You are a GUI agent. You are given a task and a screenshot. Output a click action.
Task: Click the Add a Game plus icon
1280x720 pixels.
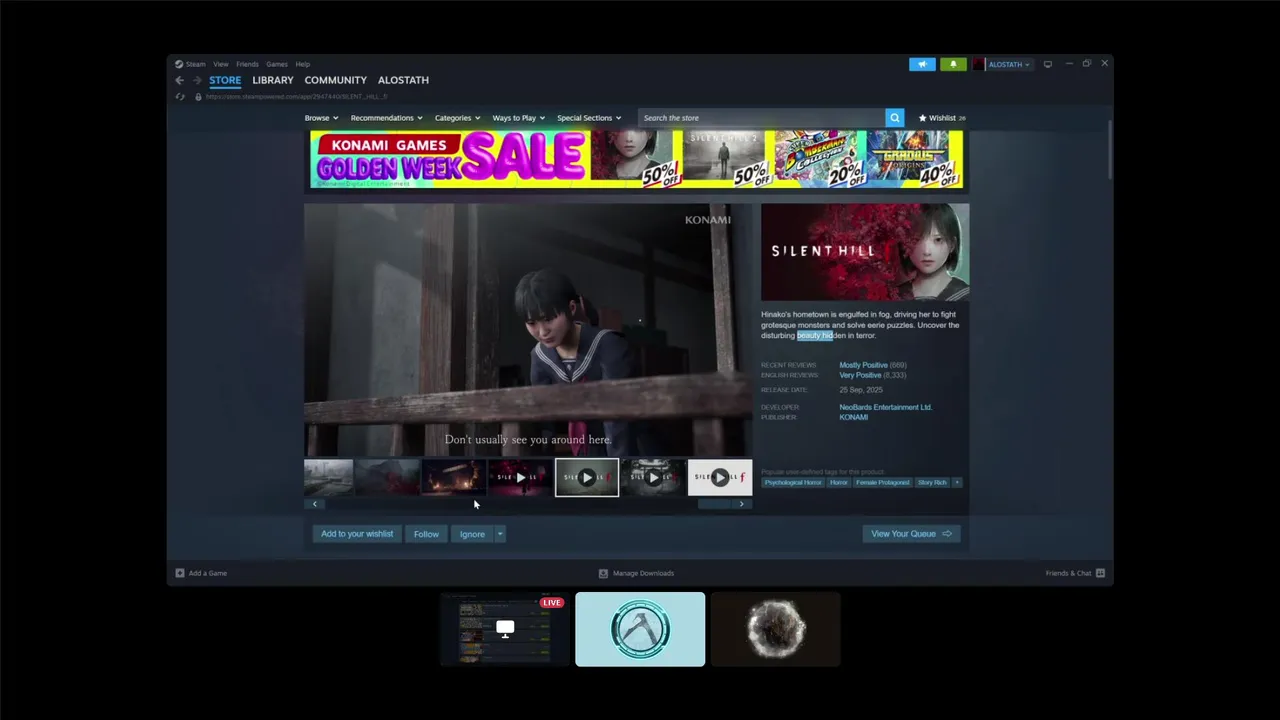[180, 573]
